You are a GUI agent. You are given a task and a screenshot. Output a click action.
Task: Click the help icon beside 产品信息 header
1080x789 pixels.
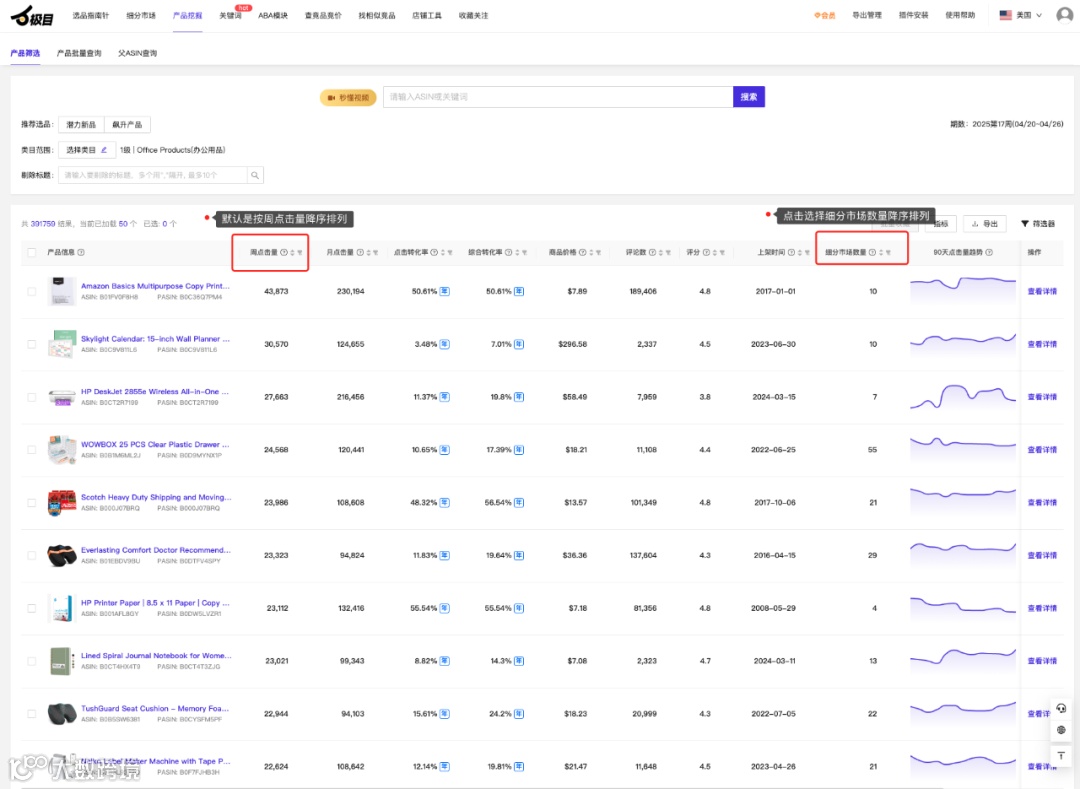[x=81, y=252]
